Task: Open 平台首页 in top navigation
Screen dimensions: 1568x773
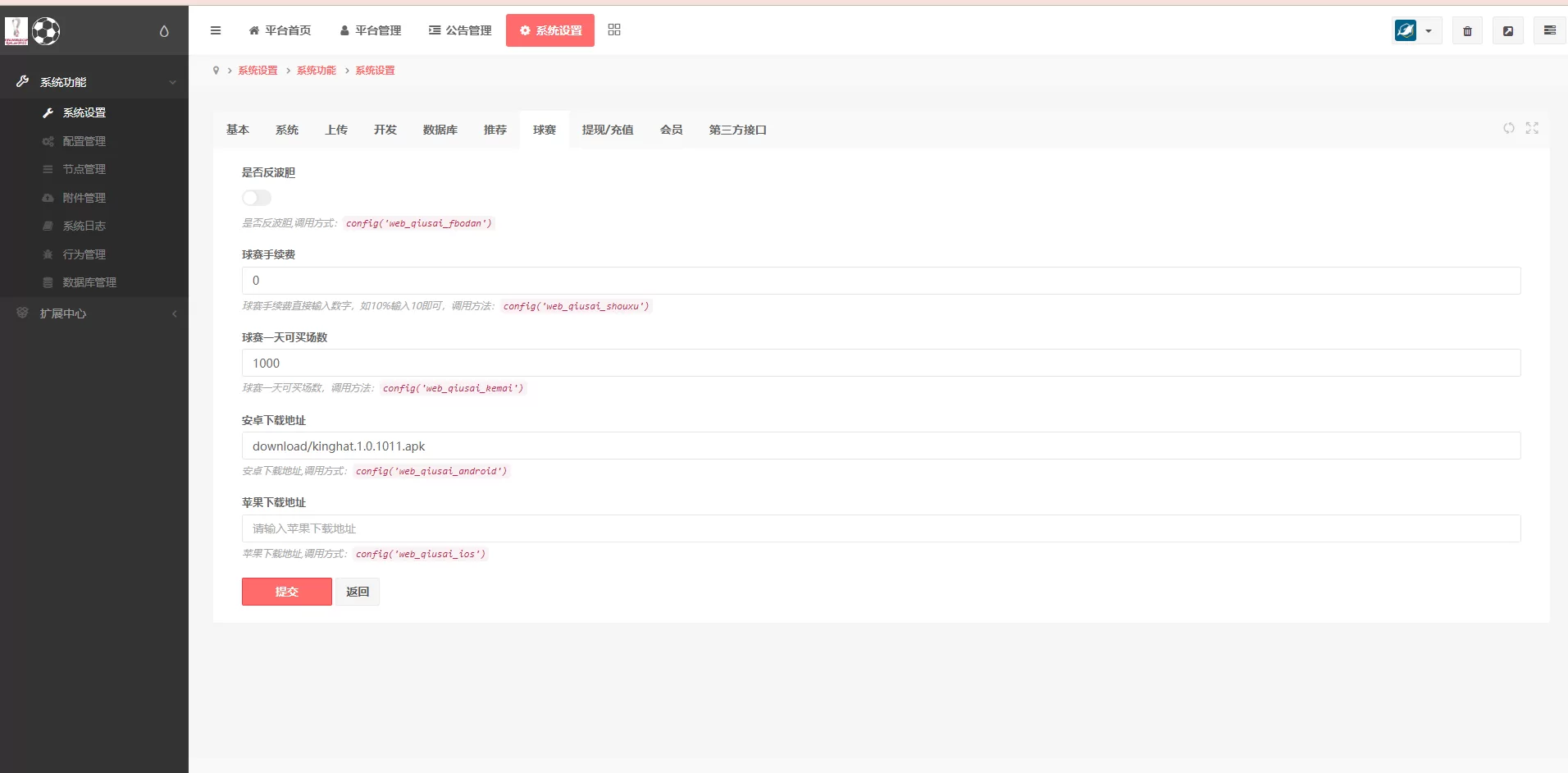Action: click(280, 30)
